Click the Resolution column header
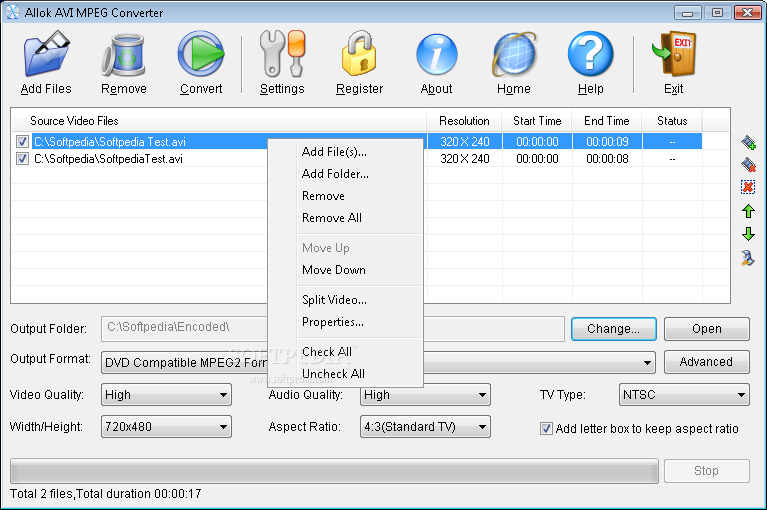Viewport: 767px width, 510px height. [x=464, y=121]
